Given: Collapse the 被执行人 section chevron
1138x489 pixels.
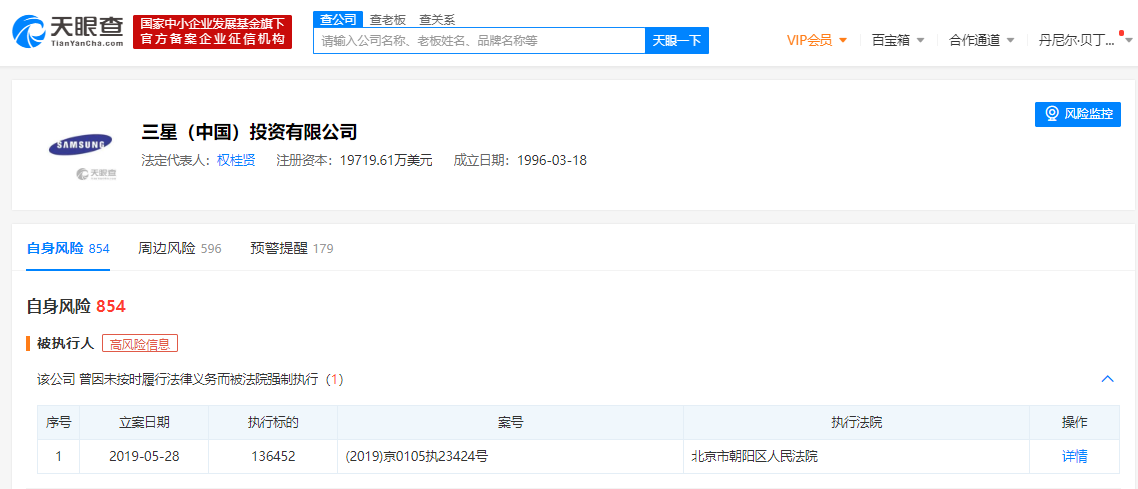Looking at the screenshot, I should [1107, 379].
